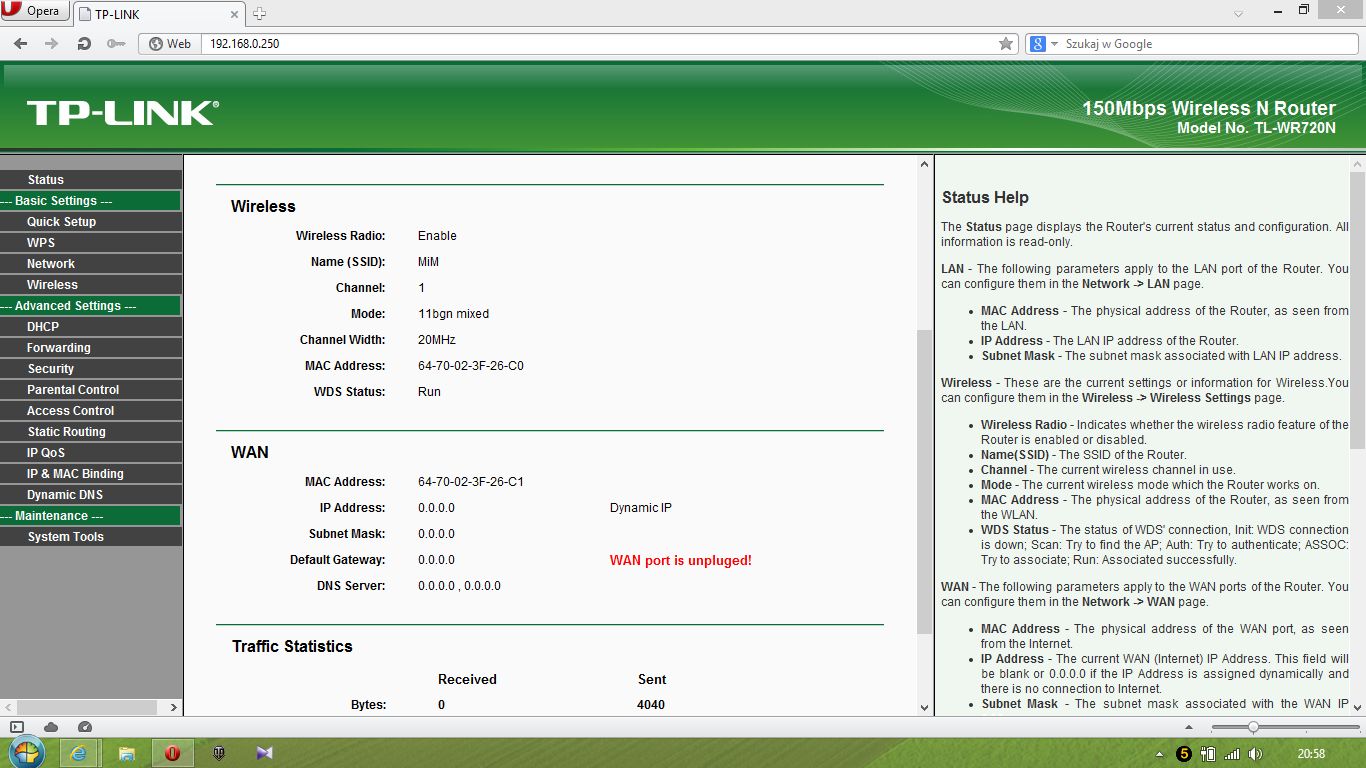The width and height of the screenshot is (1366, 768).
Task: Open Windows Explorer from the taskbar
Action: (126, 753)
